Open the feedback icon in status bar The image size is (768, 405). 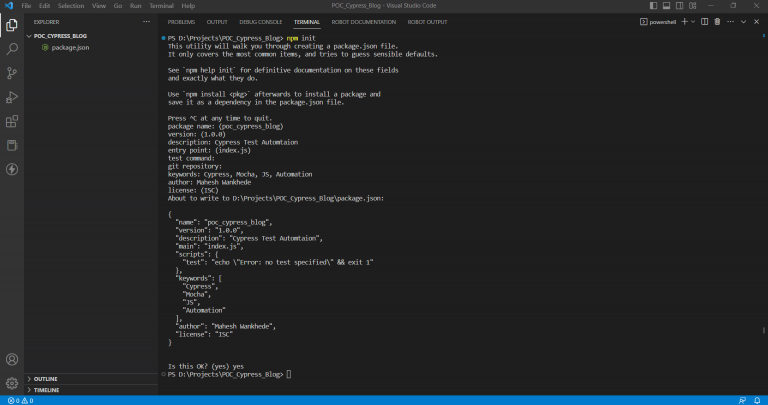click(x=743, y=401)
